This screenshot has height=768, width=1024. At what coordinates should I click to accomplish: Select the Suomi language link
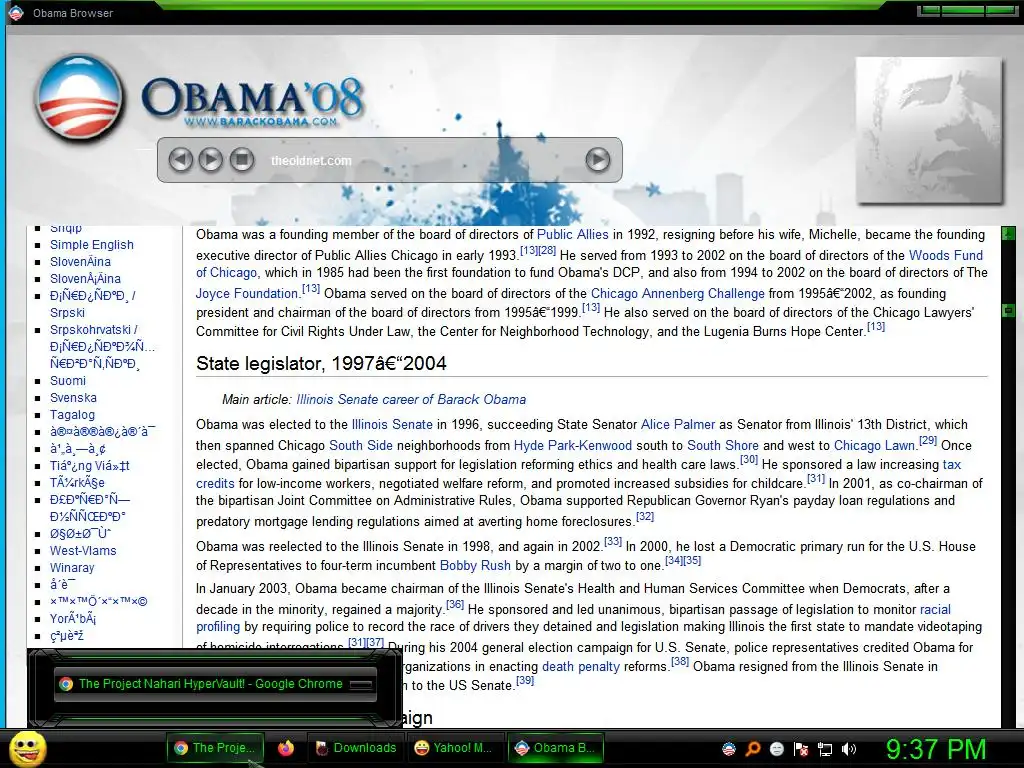(67, 380)
